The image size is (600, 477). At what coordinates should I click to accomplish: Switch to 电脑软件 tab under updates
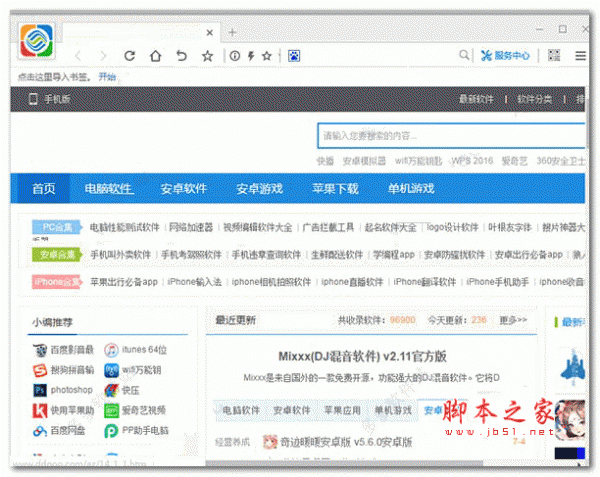tap(241, 411)
